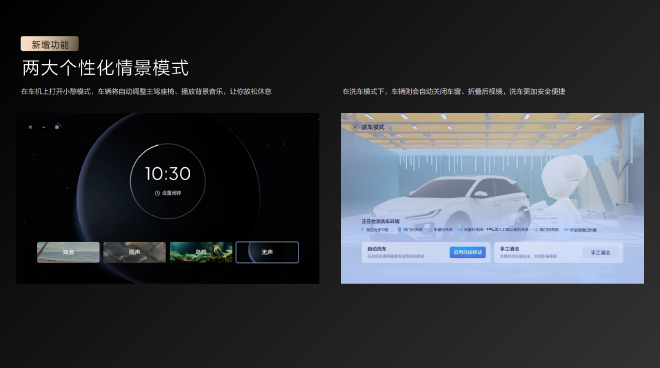Select the 无声 silent option
The width and height of the screenshot is (660, 368).
click(x=267, y=252)
